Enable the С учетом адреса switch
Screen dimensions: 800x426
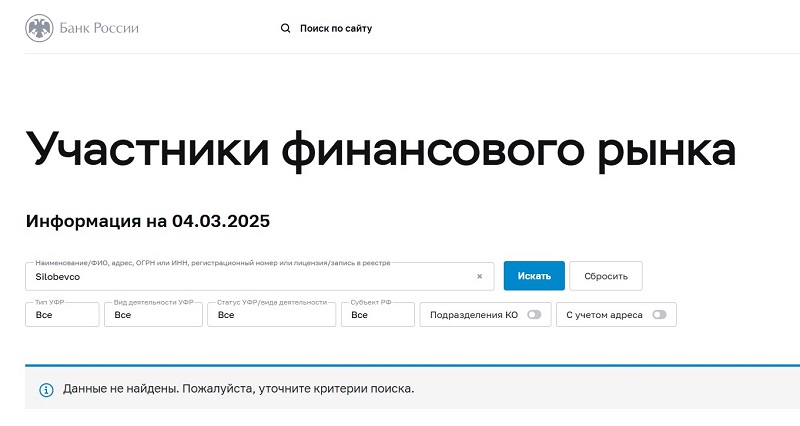coord(659,315)
